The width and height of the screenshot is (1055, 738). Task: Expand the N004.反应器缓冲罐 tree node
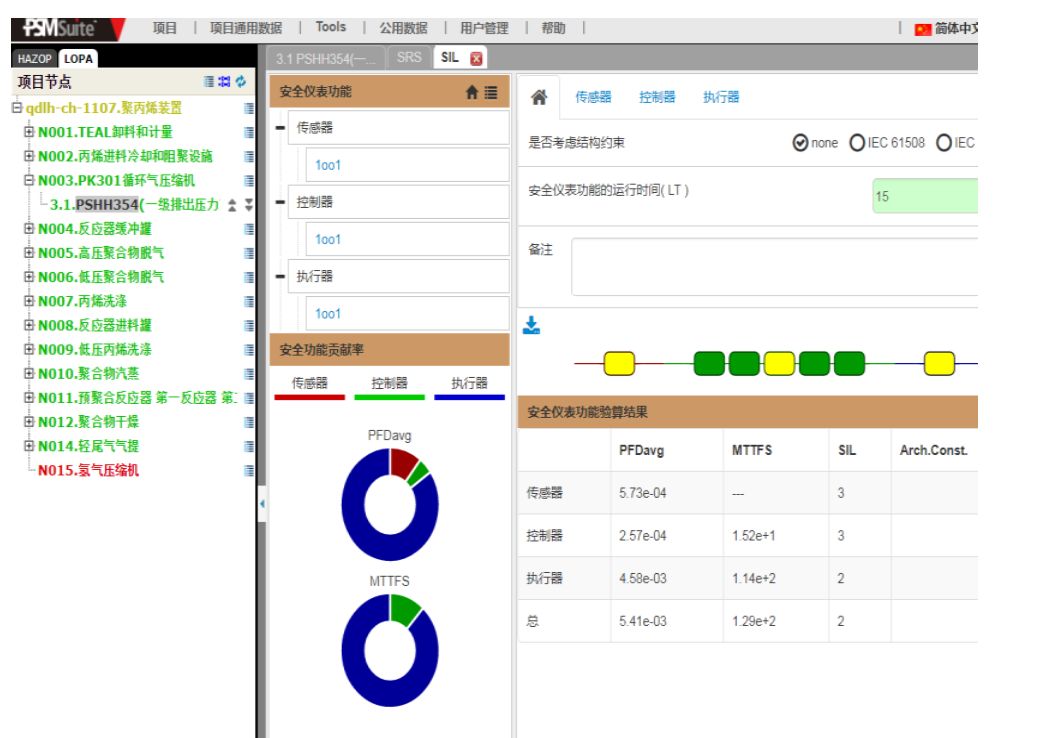tap(29, 229)
